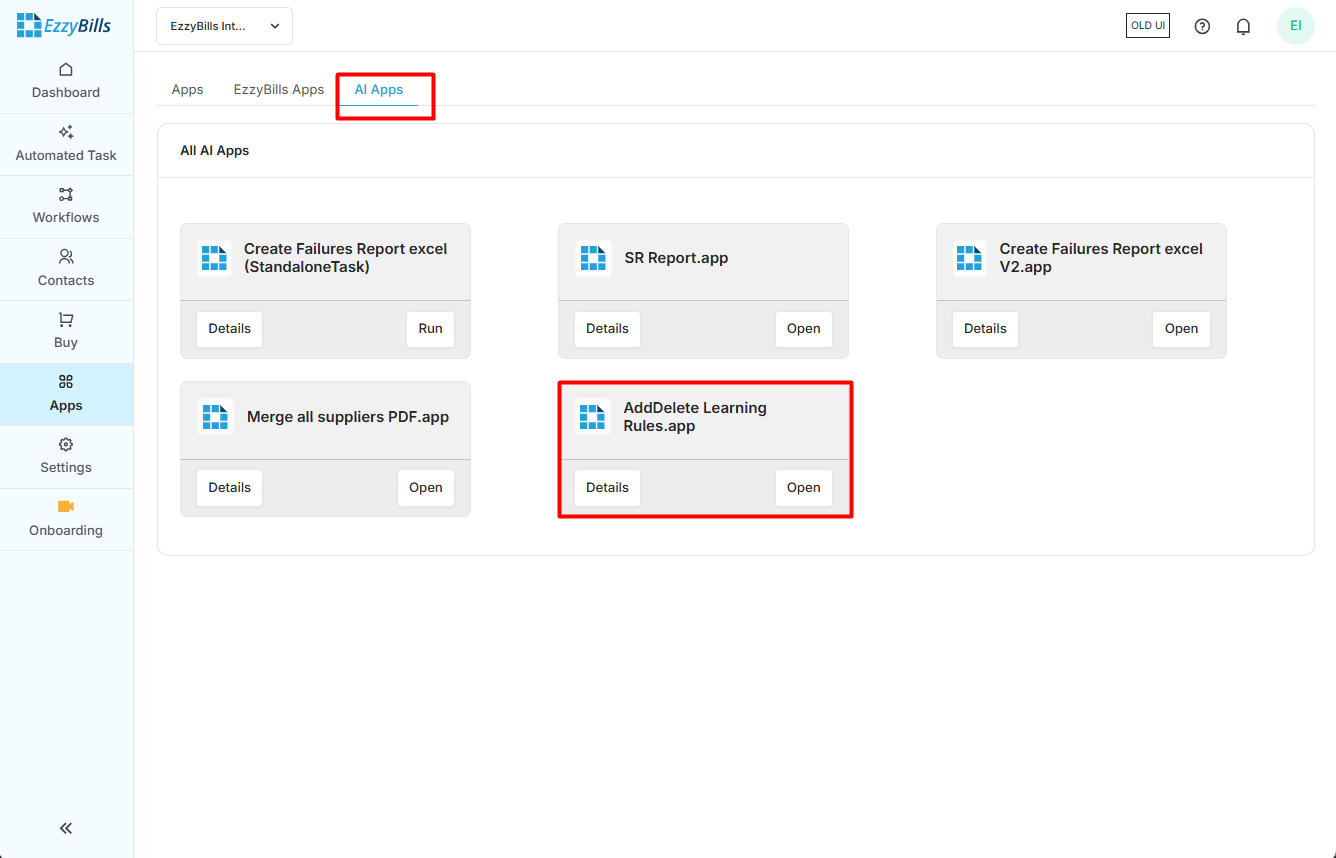Open AddDelete Learning Rules.app
Viewport: 1336px width, 858px height.
click(804, 488)
